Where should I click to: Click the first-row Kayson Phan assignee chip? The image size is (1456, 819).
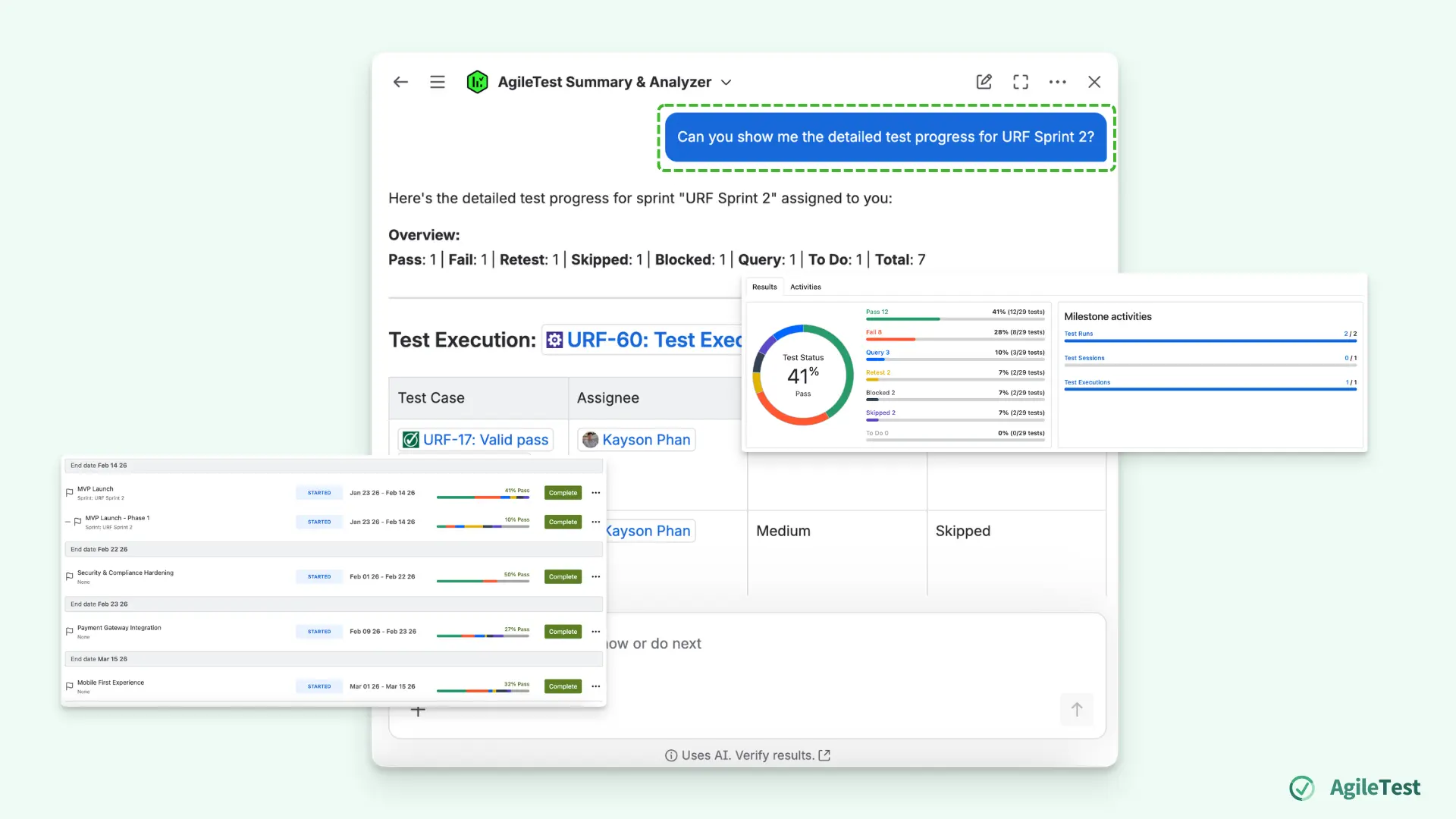coord(636,440)
